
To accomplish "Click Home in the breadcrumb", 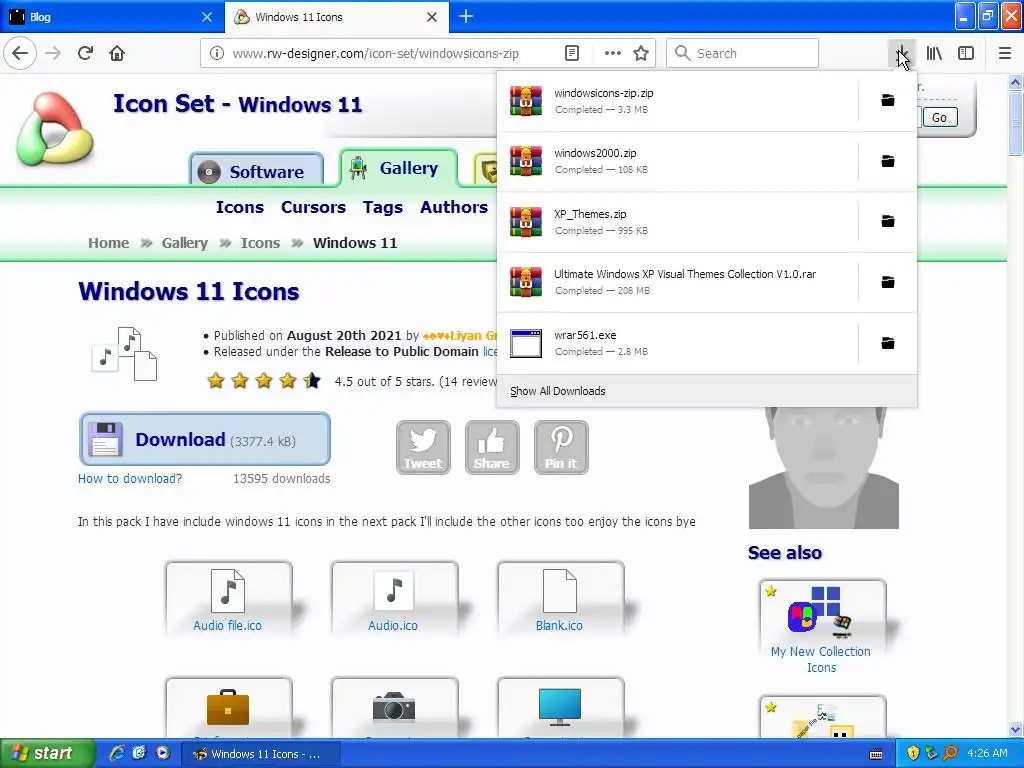I will coord(108,243).
